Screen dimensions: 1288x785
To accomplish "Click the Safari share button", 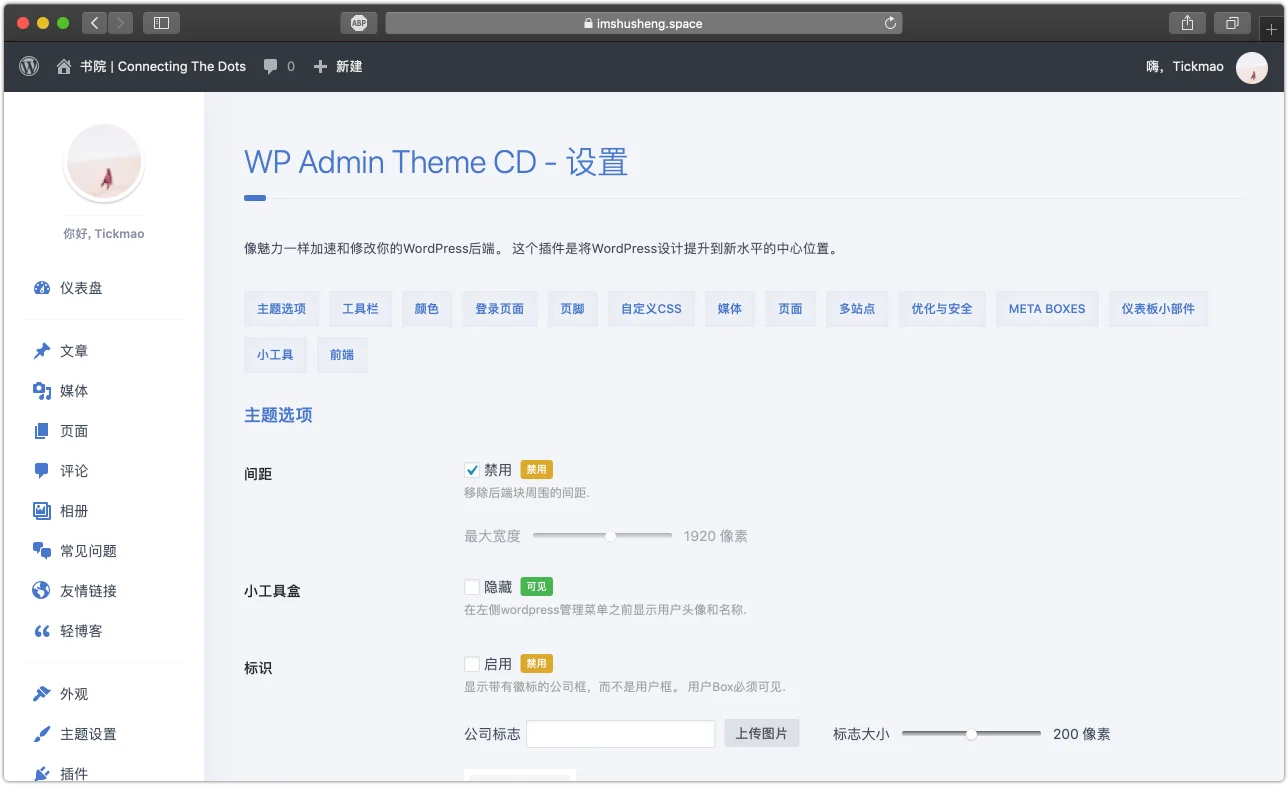I will (x=1188, y=23).
